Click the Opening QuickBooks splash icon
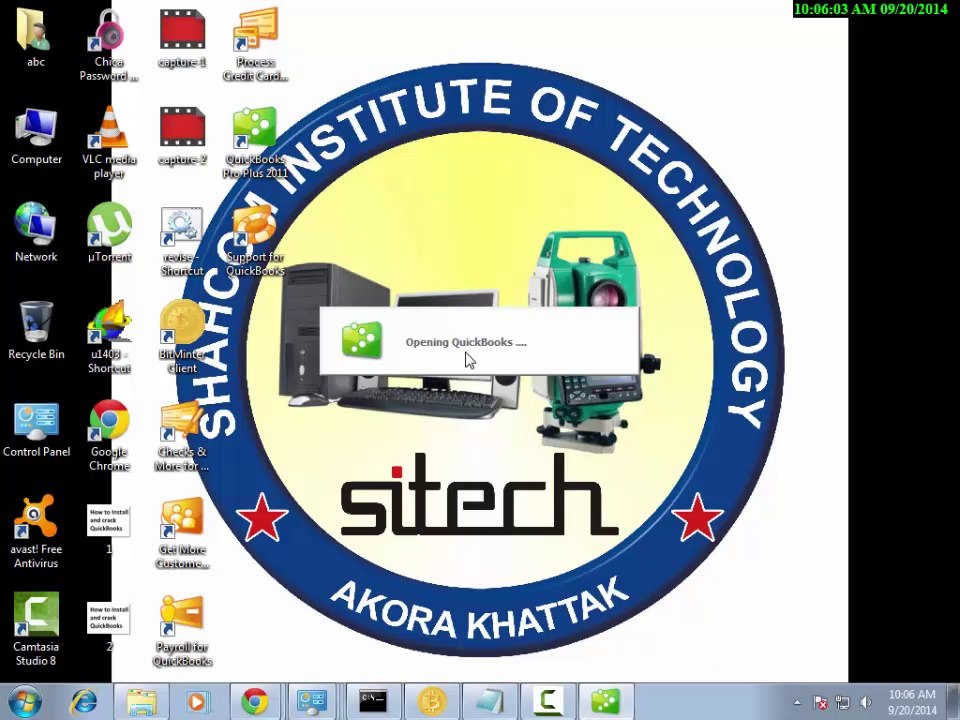Image resolution: width=960 pixels, height=720 pixels. [362, 340]
